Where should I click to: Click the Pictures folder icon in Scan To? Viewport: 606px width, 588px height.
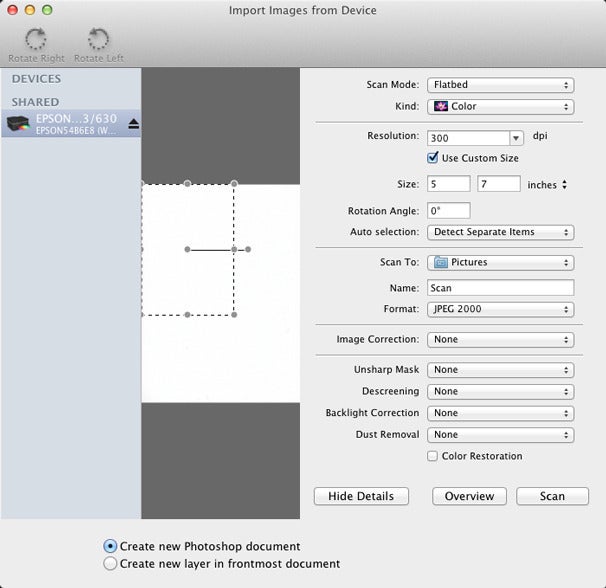point(441,262)
